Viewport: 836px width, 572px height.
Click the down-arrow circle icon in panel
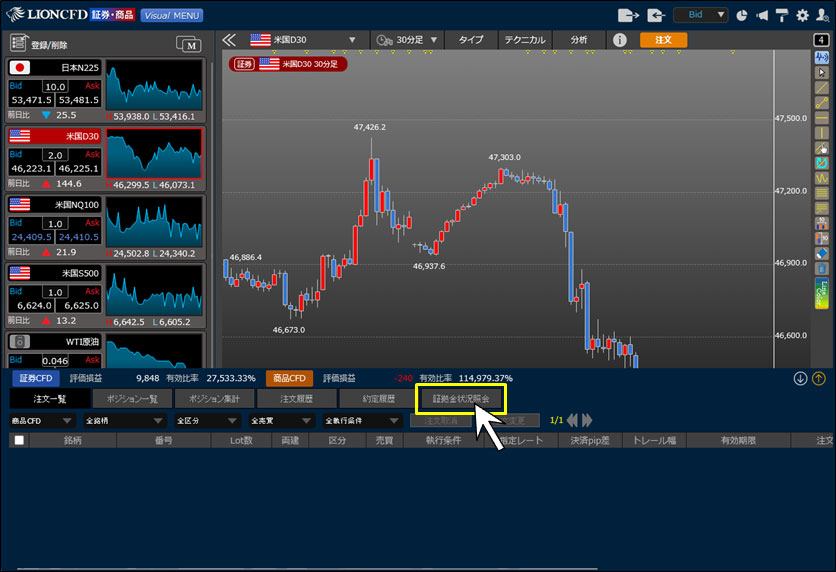[x=800, y=378]
